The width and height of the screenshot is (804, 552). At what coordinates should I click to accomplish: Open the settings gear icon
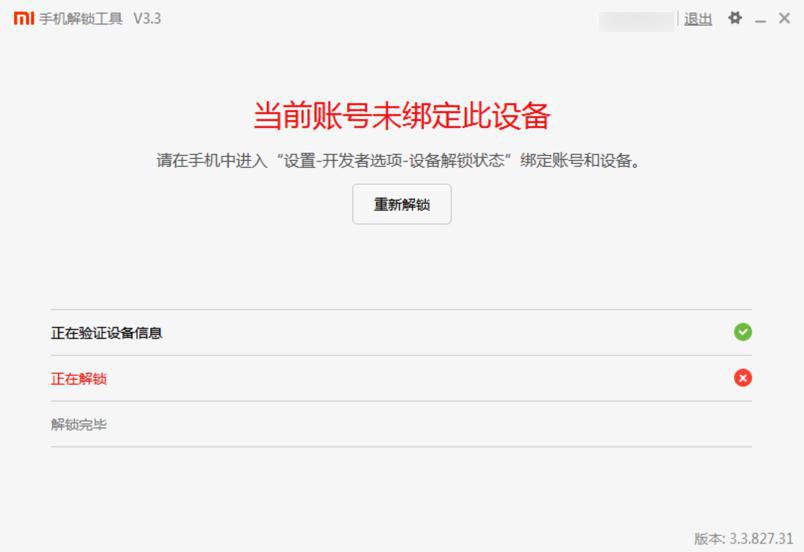pyautogui.click(x=735, y=18)
